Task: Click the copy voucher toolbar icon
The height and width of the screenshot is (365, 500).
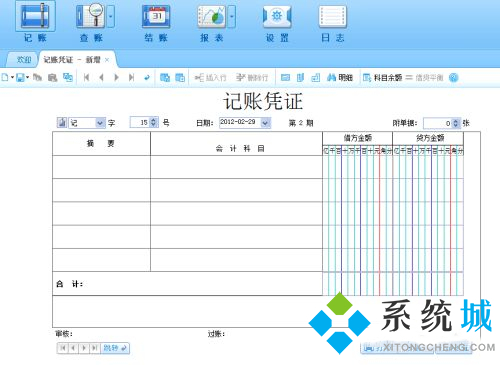Action: tap(37, 78)
